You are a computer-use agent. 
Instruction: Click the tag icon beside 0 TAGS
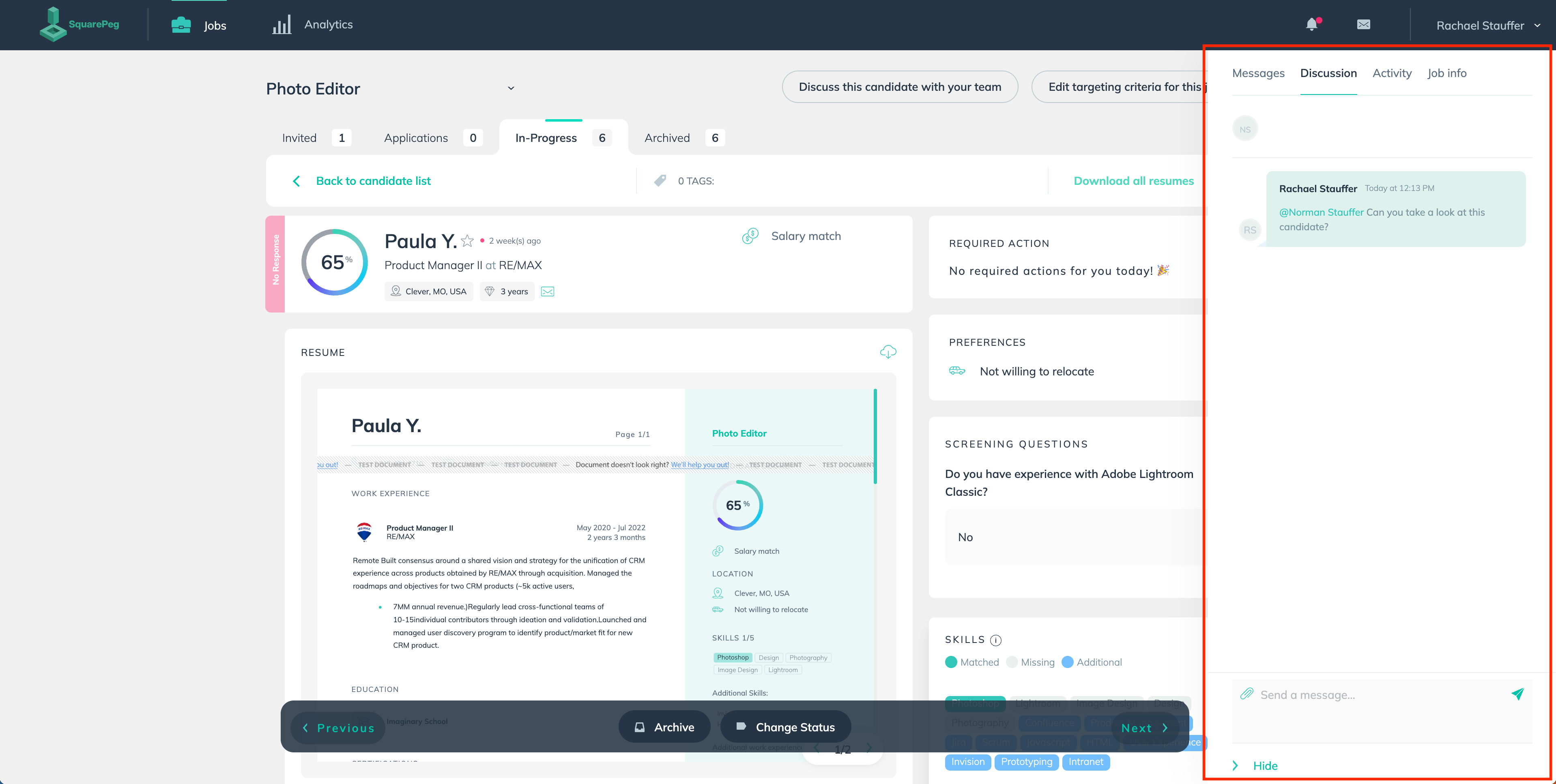[660, 180]
